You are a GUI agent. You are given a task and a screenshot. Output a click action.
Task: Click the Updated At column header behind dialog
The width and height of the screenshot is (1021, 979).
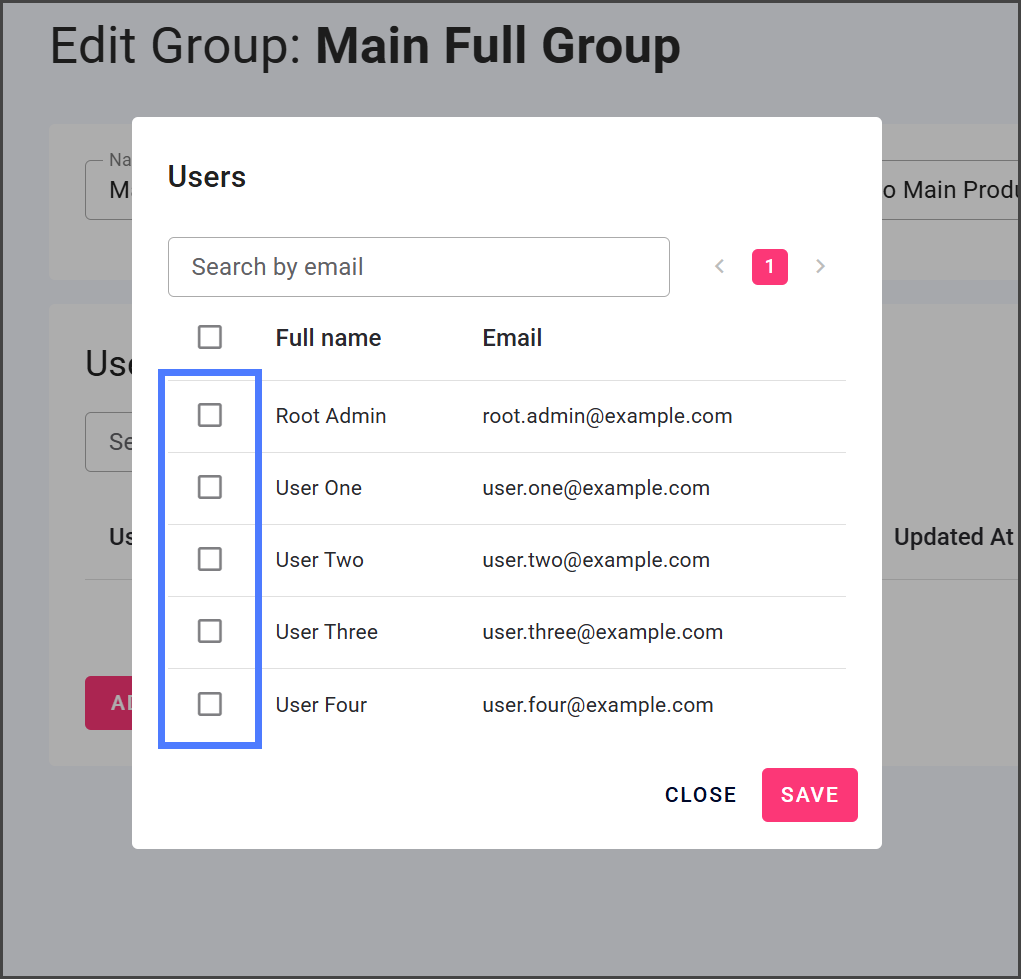(x=953, y=537)
